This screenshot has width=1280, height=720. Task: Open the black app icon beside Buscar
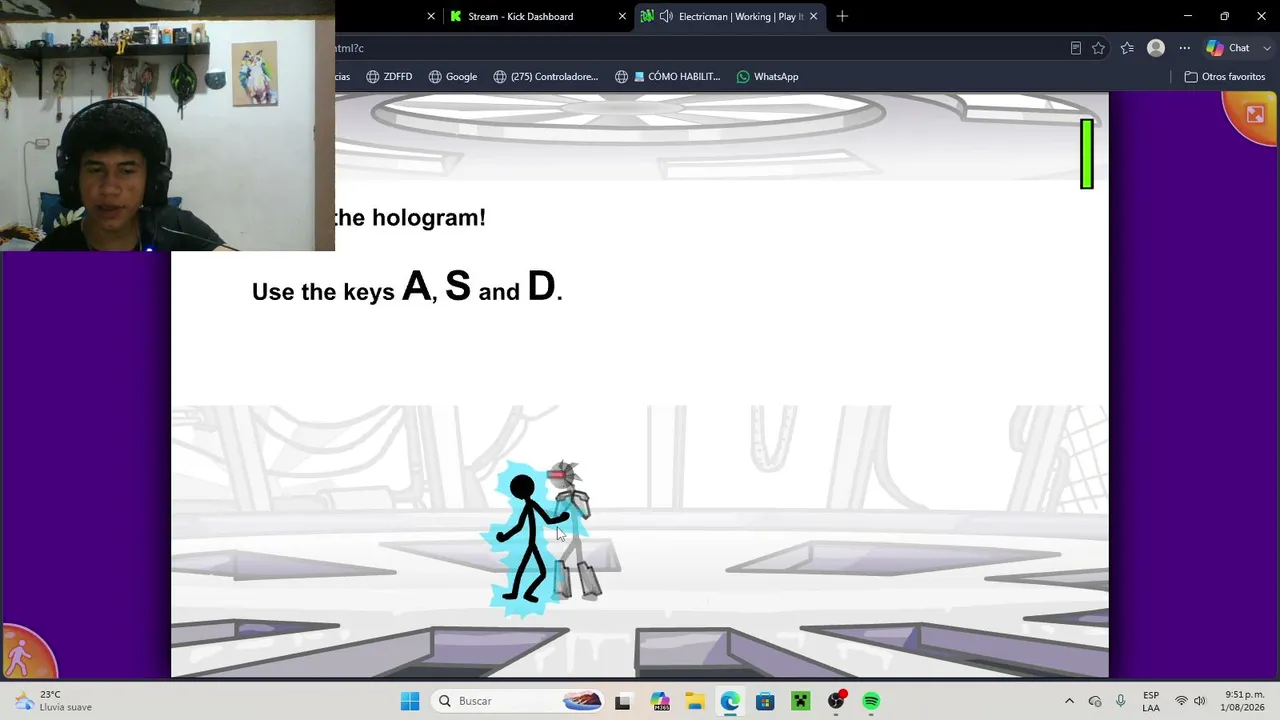tap(623, 701)
